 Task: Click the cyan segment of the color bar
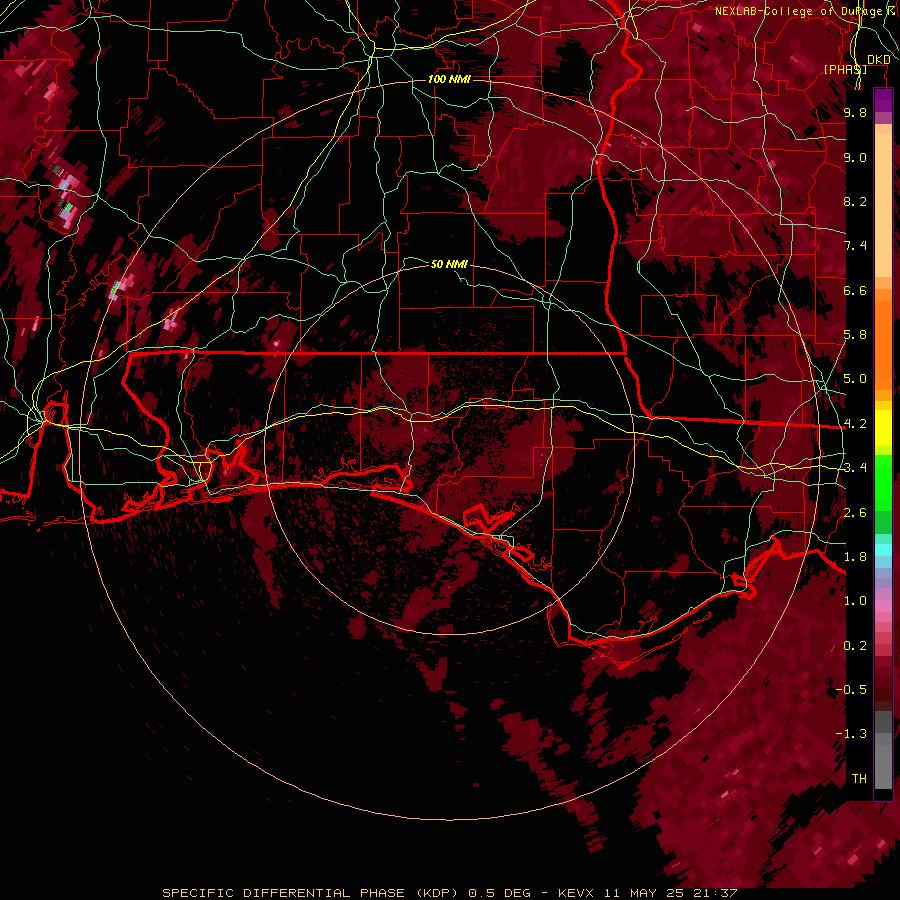pyautogui.click(x=883, y=549)
